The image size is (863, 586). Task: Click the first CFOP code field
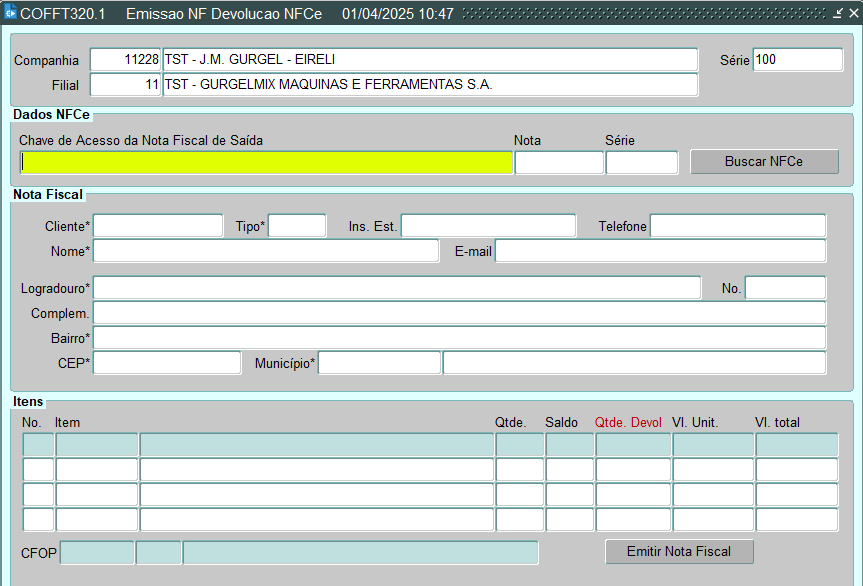click(x=97, y=553)
